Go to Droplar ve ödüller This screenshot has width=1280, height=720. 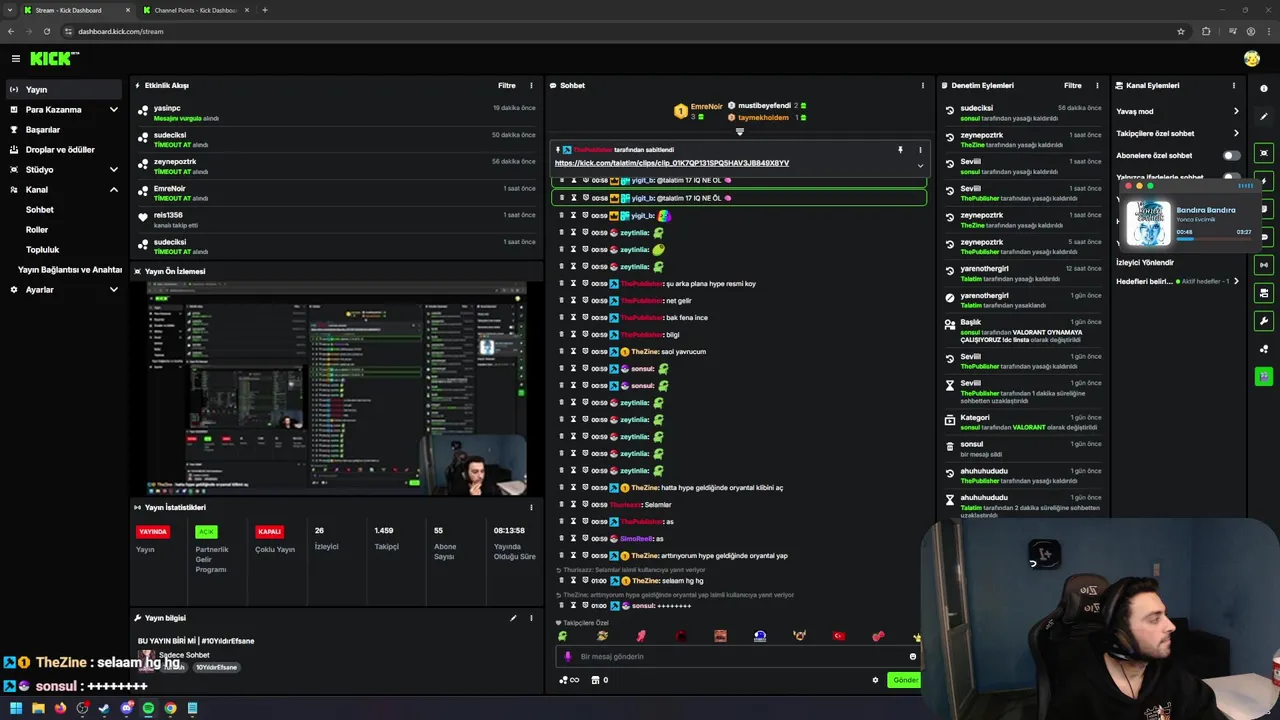point(64,149)
